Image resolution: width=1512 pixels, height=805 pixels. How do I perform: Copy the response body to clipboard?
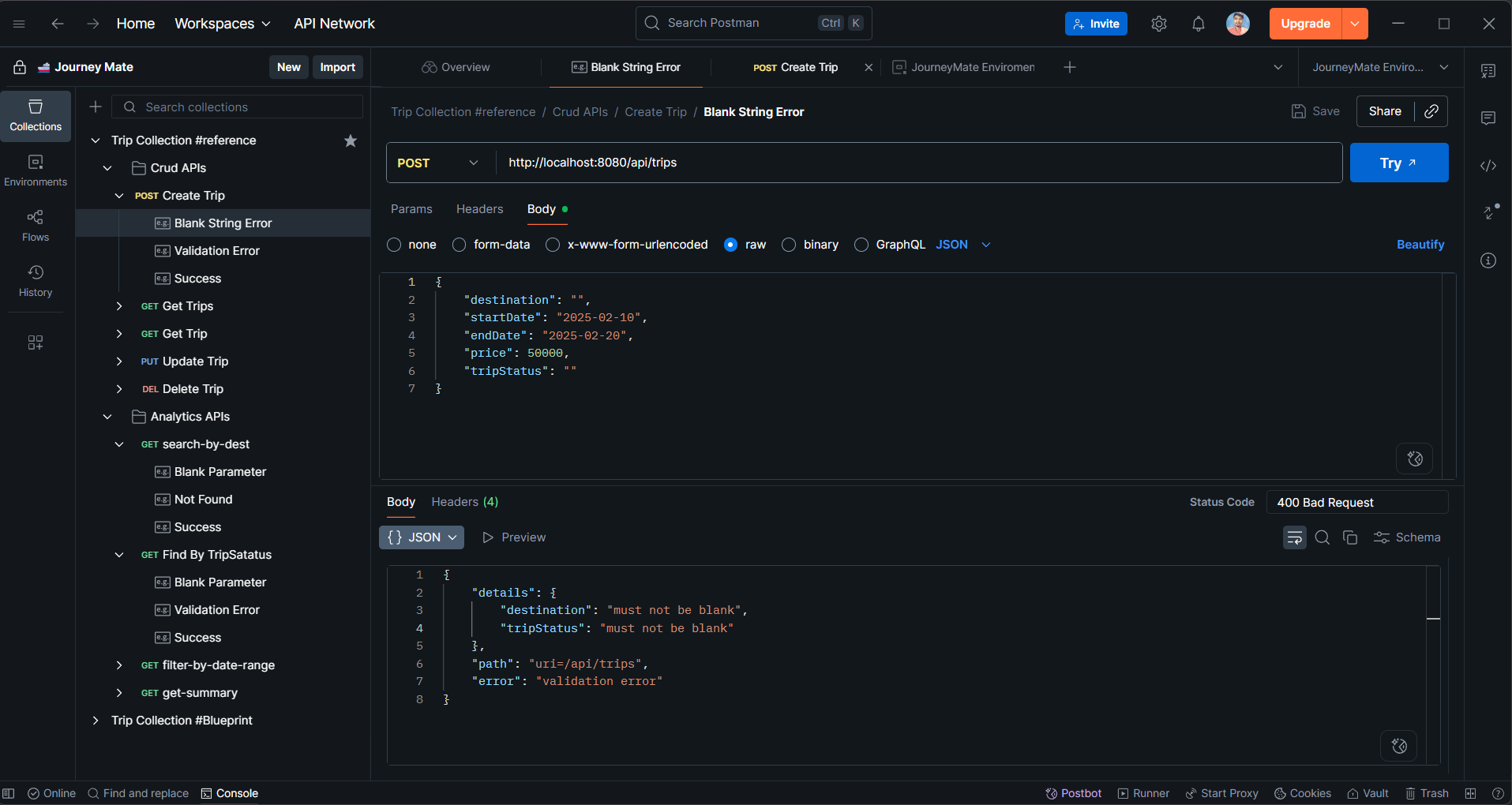[1350, 537]
